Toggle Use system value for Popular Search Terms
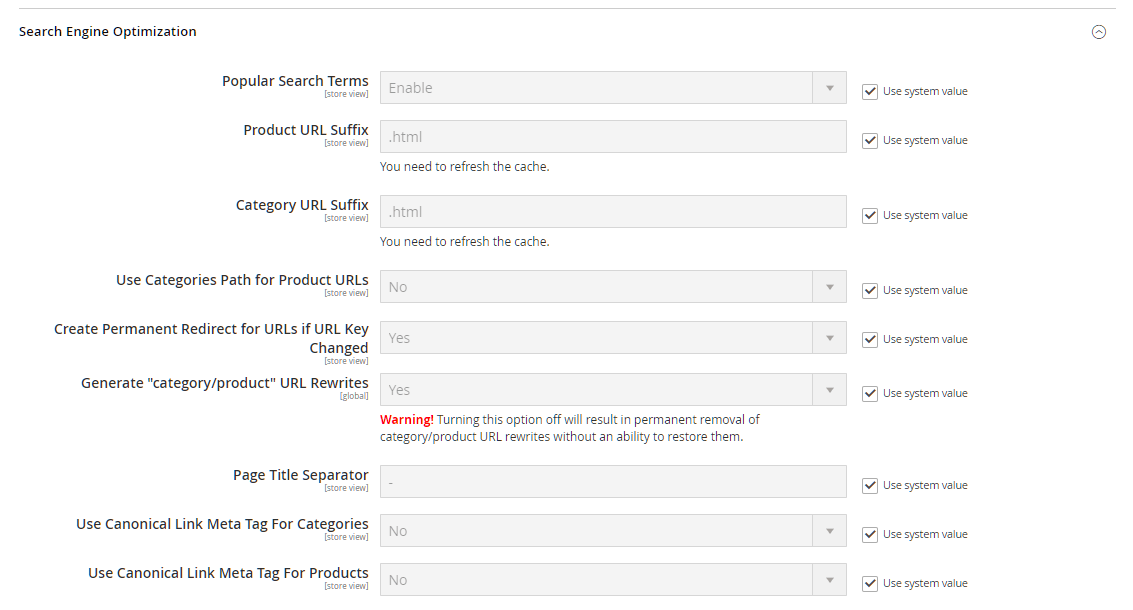 tap(869, 91)
